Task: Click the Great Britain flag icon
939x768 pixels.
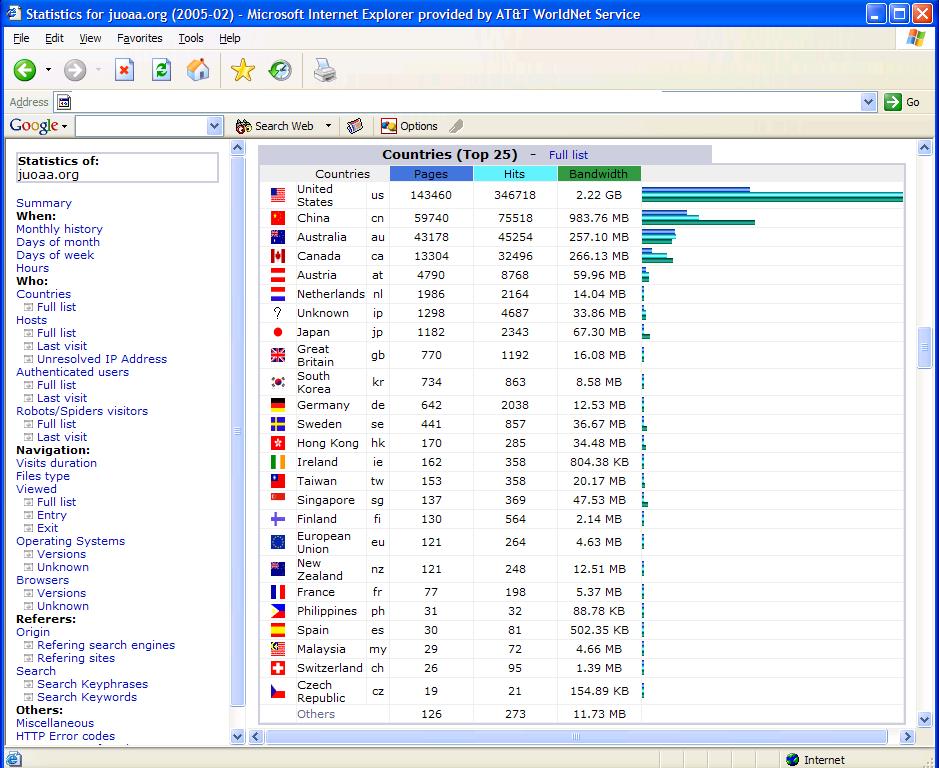Action: (x=278, y=355)
